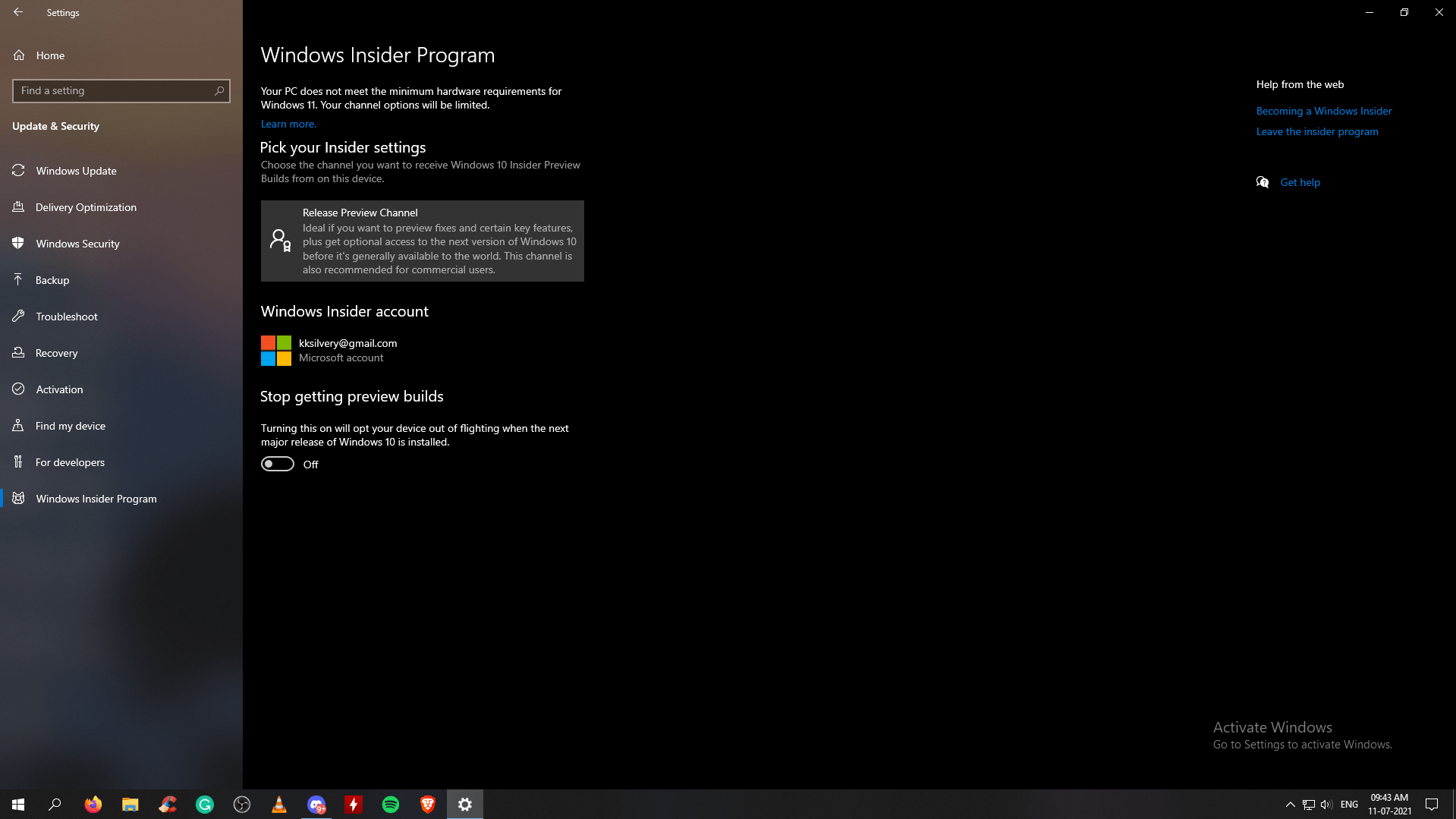This screenshot has height=819, width=1456.
Task: Open Discord from the taskbar
Action: [316, 805]
